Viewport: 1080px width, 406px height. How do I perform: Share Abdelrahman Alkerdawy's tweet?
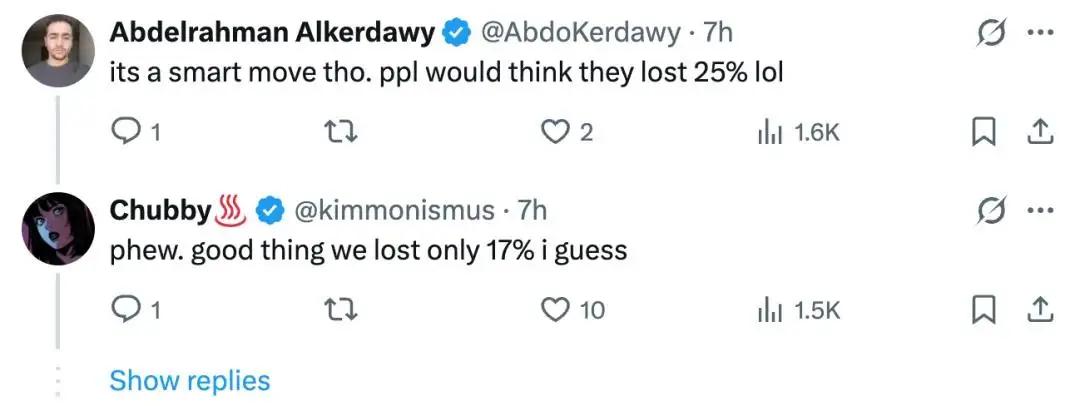click(x=1041, y=132)
